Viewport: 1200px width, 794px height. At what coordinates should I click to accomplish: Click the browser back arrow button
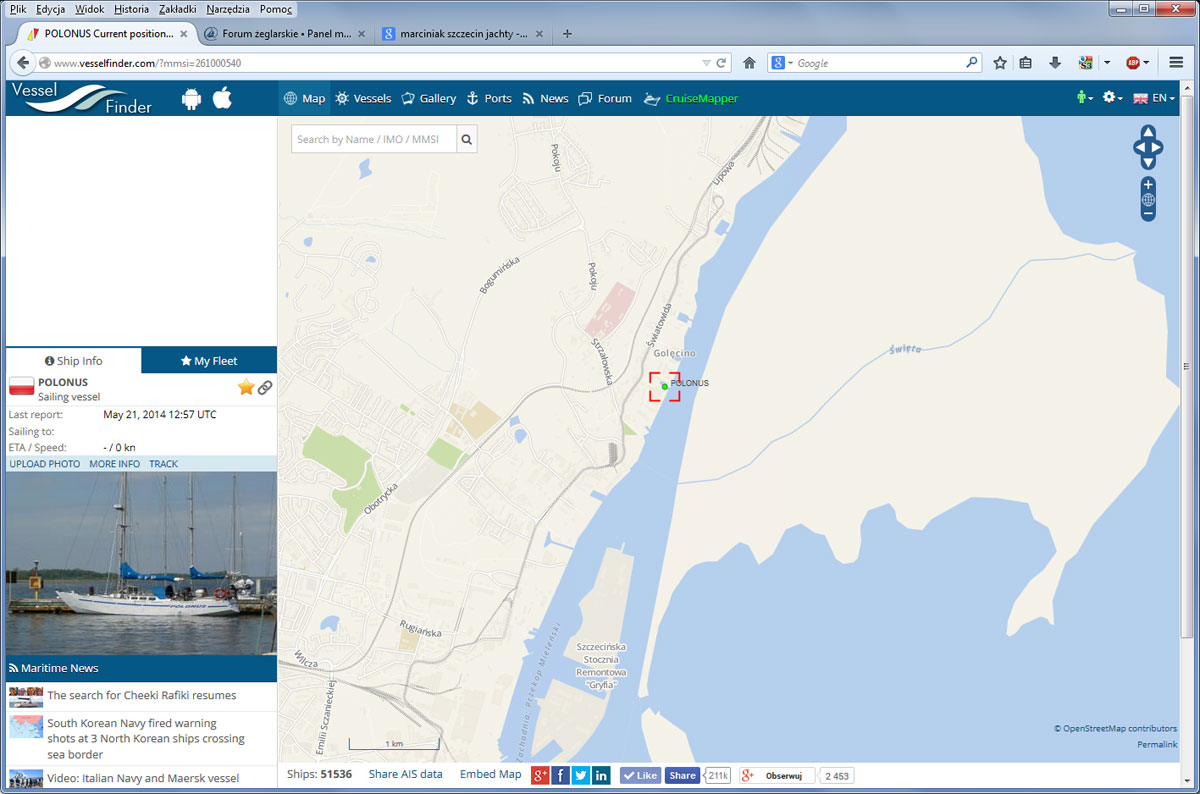(23, 63)
